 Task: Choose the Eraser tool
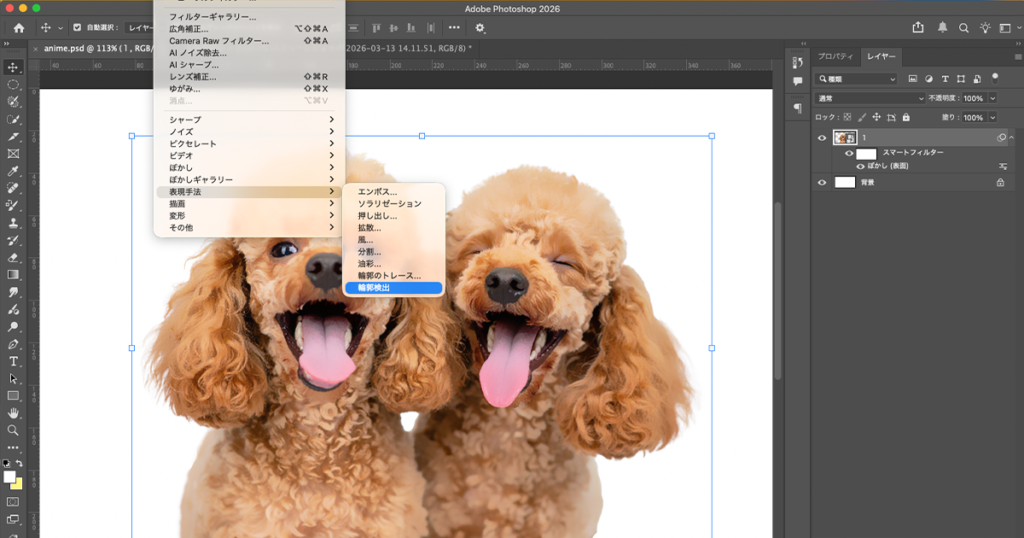(x=13, y=257)
